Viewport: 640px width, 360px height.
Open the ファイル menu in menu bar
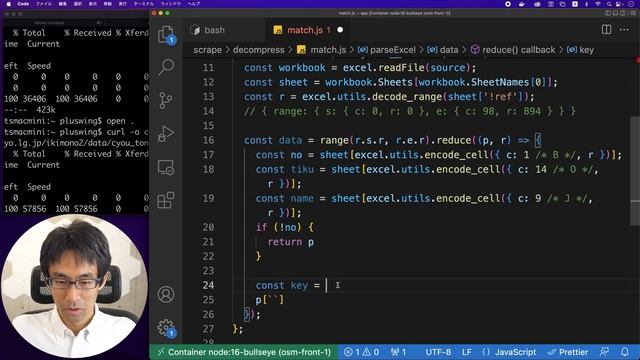tap(44, 4)
